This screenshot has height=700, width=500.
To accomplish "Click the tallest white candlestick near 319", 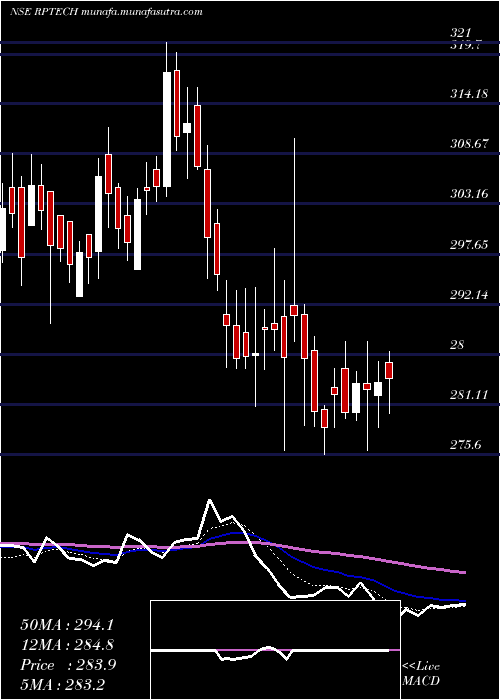I will pos(167,129).
